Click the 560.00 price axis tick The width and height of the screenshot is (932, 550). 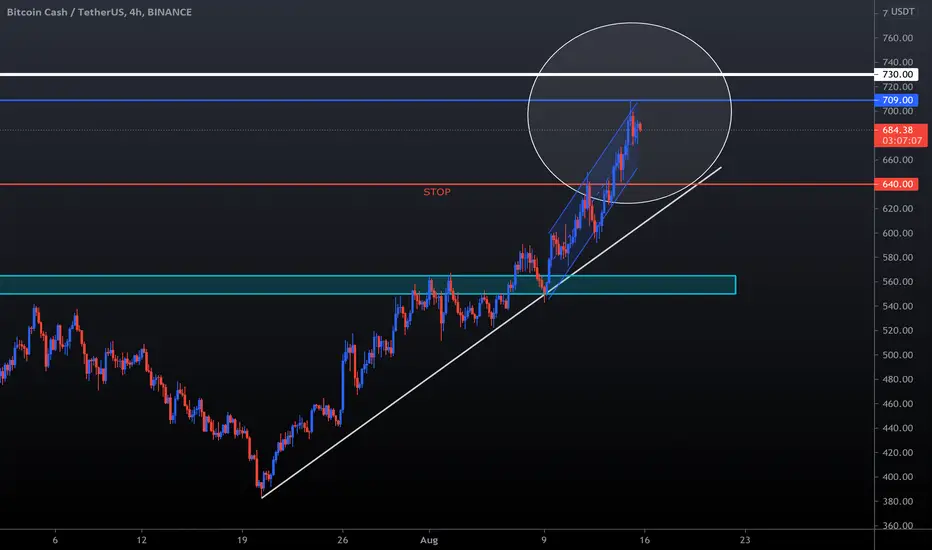click(x=898, y=282)
